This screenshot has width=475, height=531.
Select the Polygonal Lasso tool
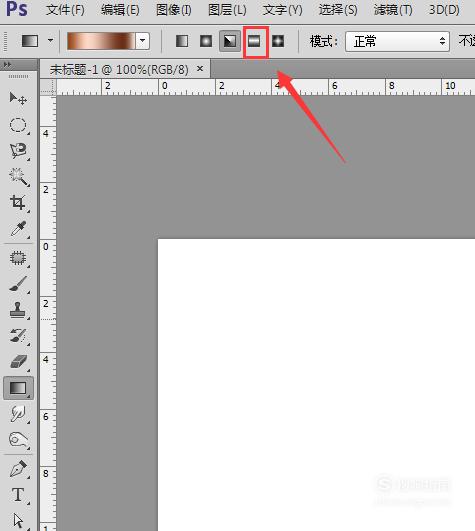point(18,151)
